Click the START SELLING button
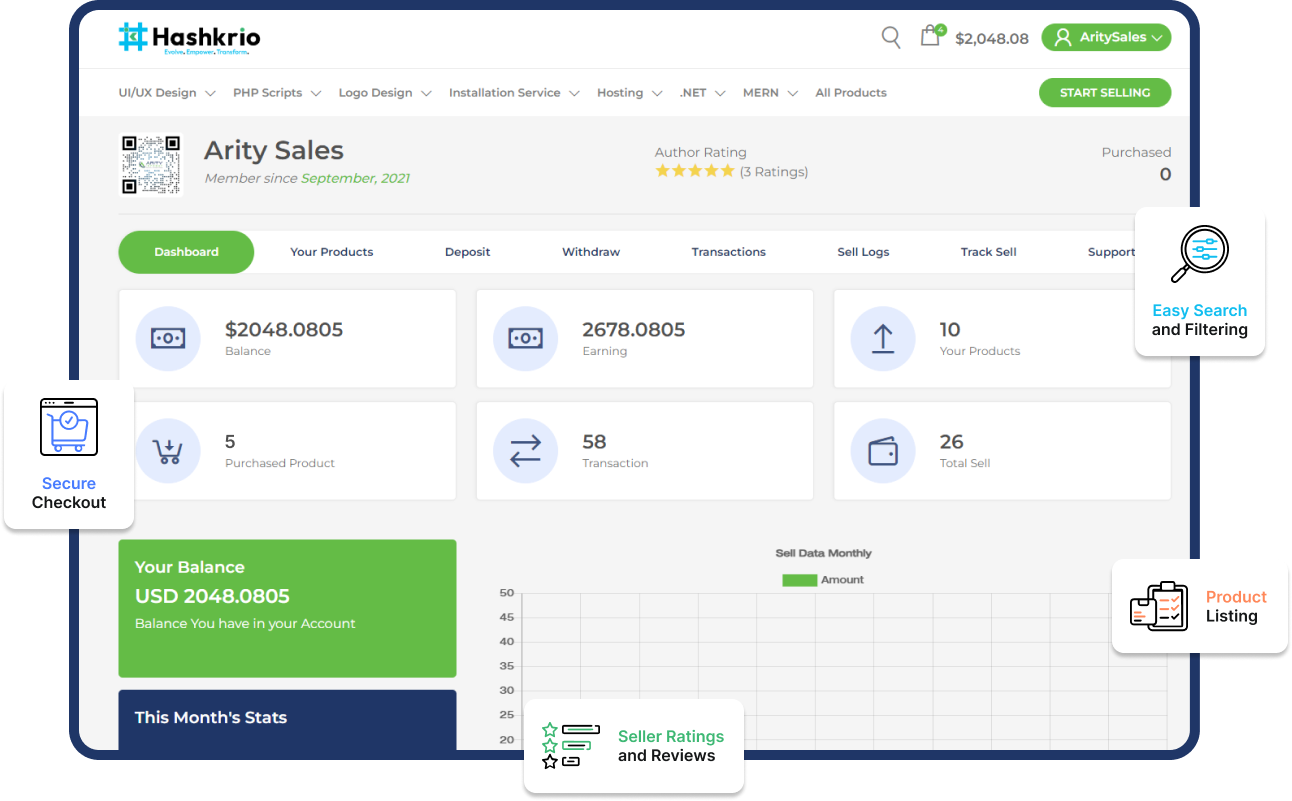 1105,93
